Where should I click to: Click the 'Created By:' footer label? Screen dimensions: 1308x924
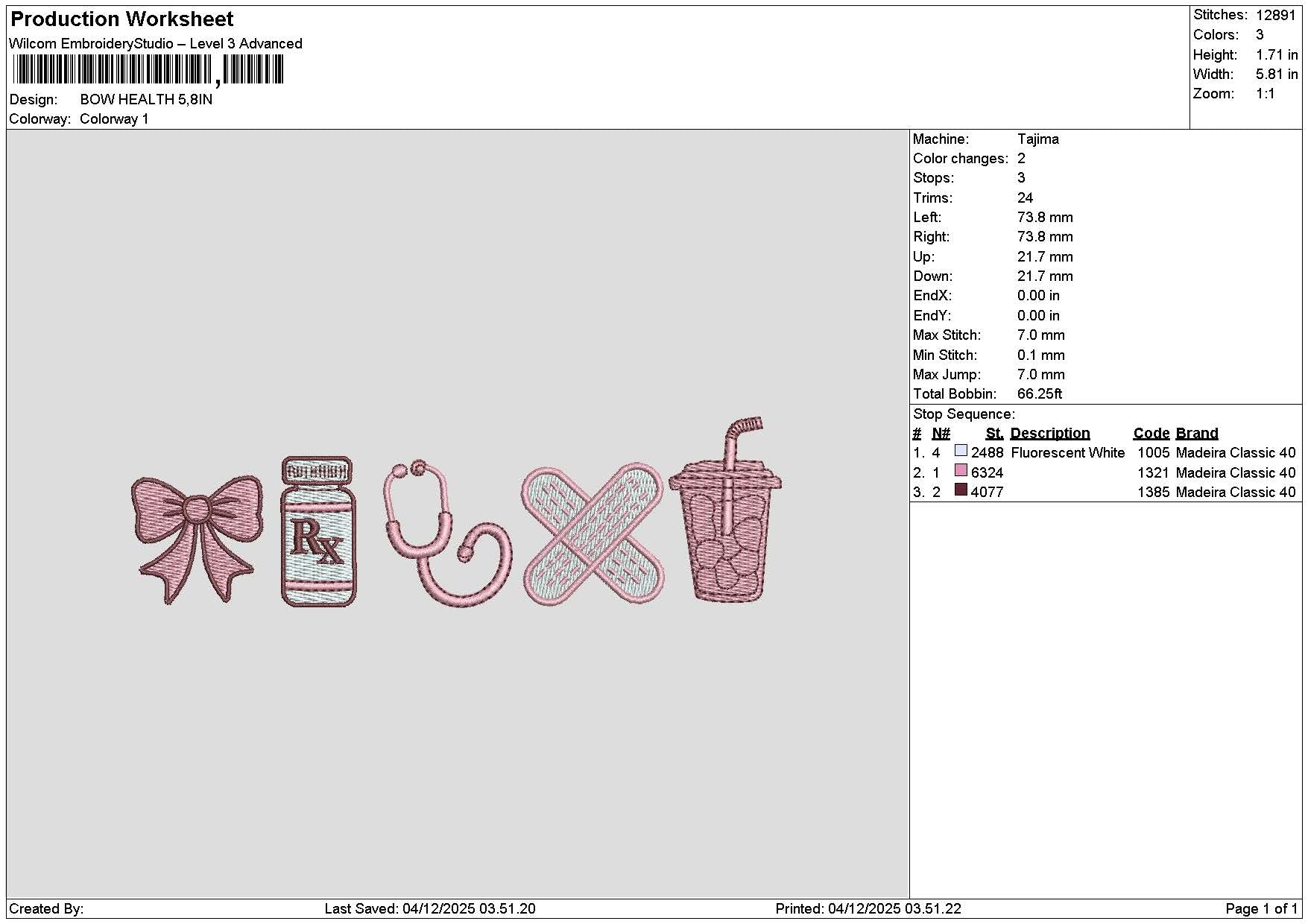point(46,909)
